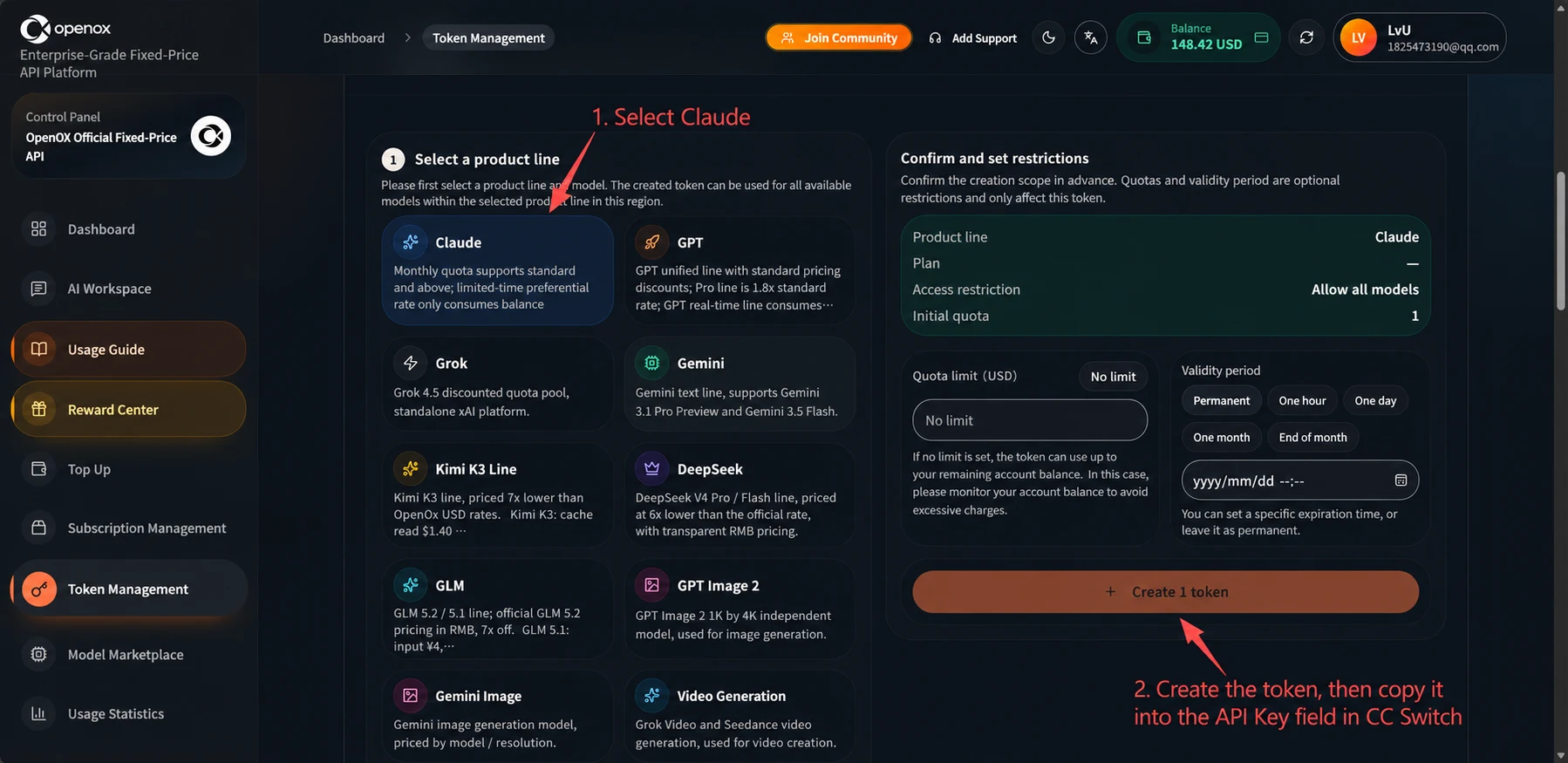Open the language translation switcher icon

(1090, 37)
